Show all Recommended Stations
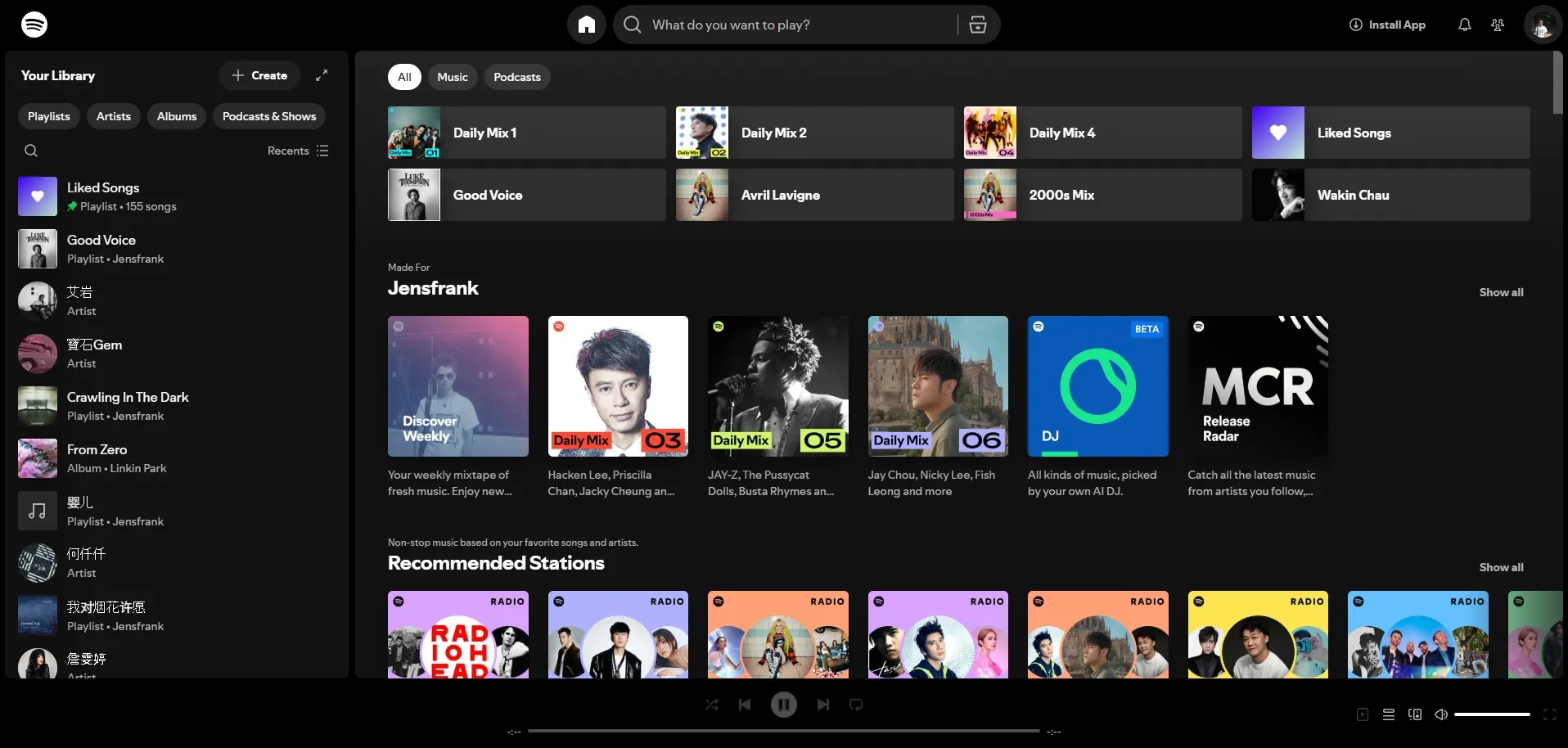Image resolution: width=1568 pixels, height=748 pixels. (1502, 567)
